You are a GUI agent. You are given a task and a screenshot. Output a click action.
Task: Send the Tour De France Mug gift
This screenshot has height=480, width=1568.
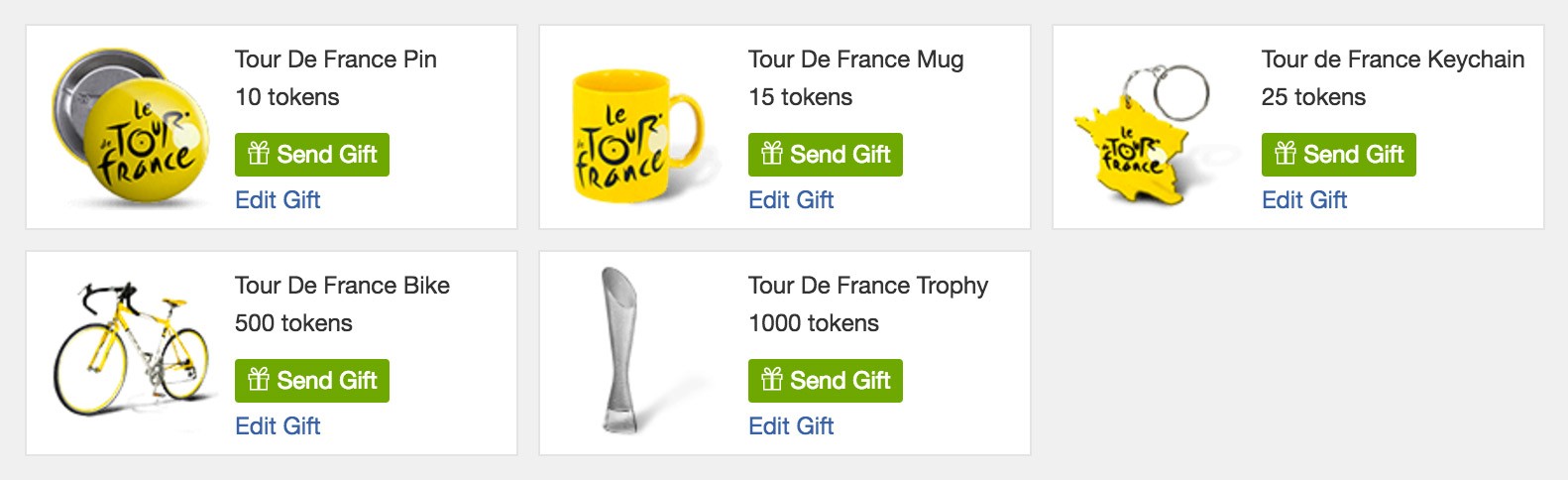pos(826,155)
